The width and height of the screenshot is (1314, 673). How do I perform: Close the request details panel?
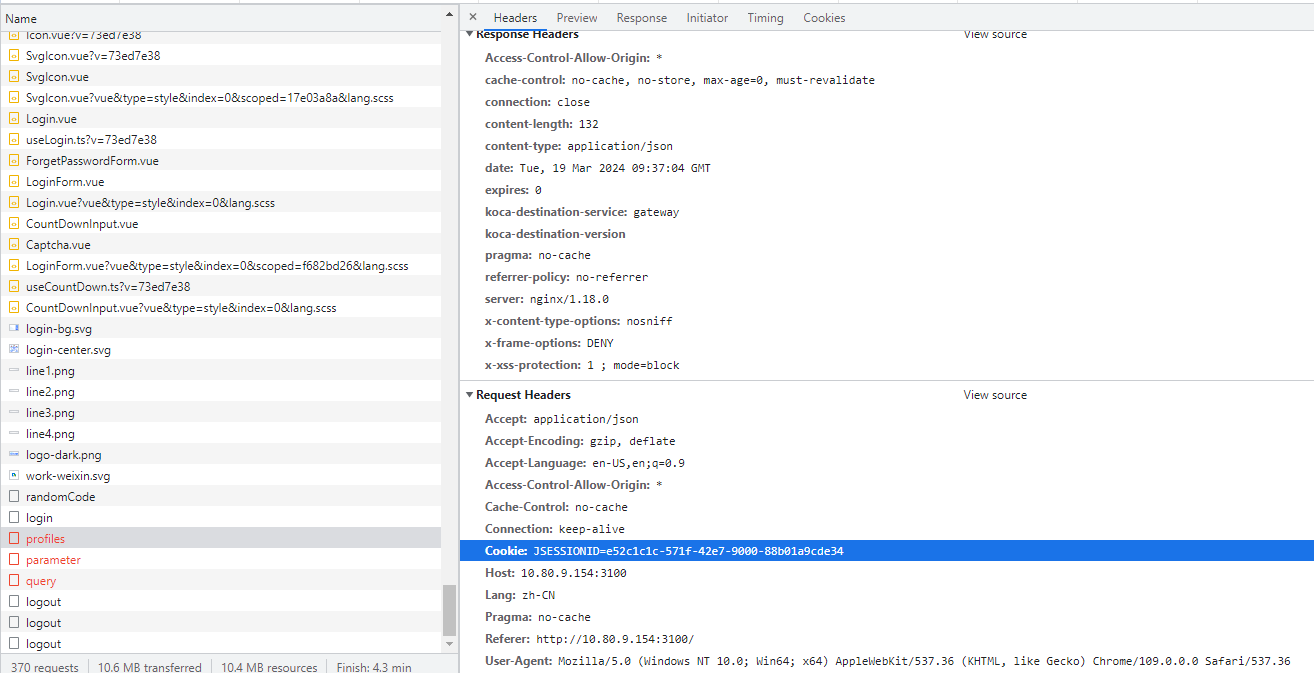pyautogui.click(x=473, y=18)
